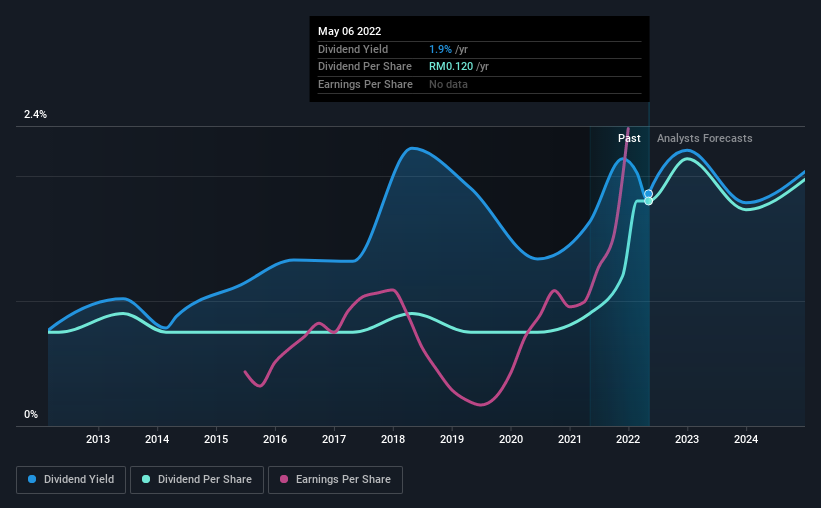
Task: Select the 2023 x-axis label
Action: pos(686,439)
